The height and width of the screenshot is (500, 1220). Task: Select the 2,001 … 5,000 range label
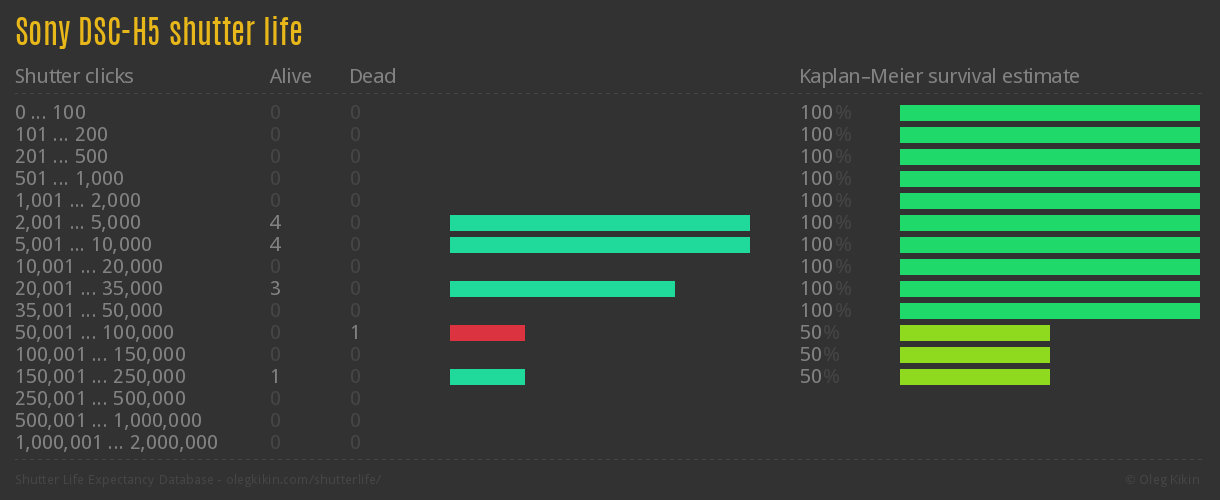coord(78,223)
